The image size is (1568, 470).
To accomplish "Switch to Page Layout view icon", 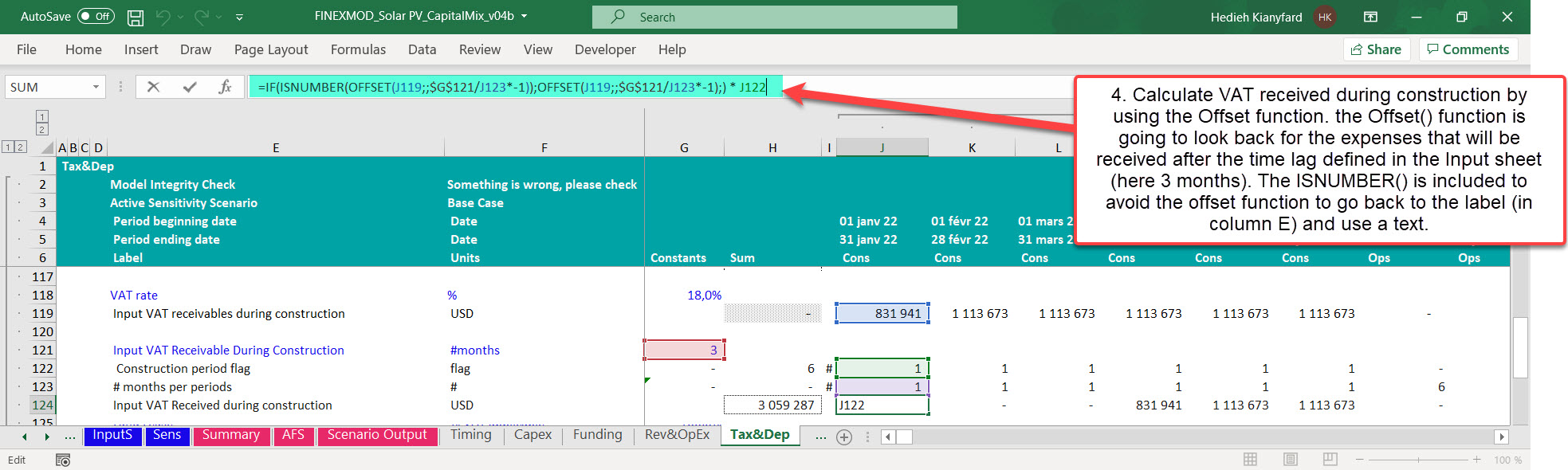I will pos(1291,460).
